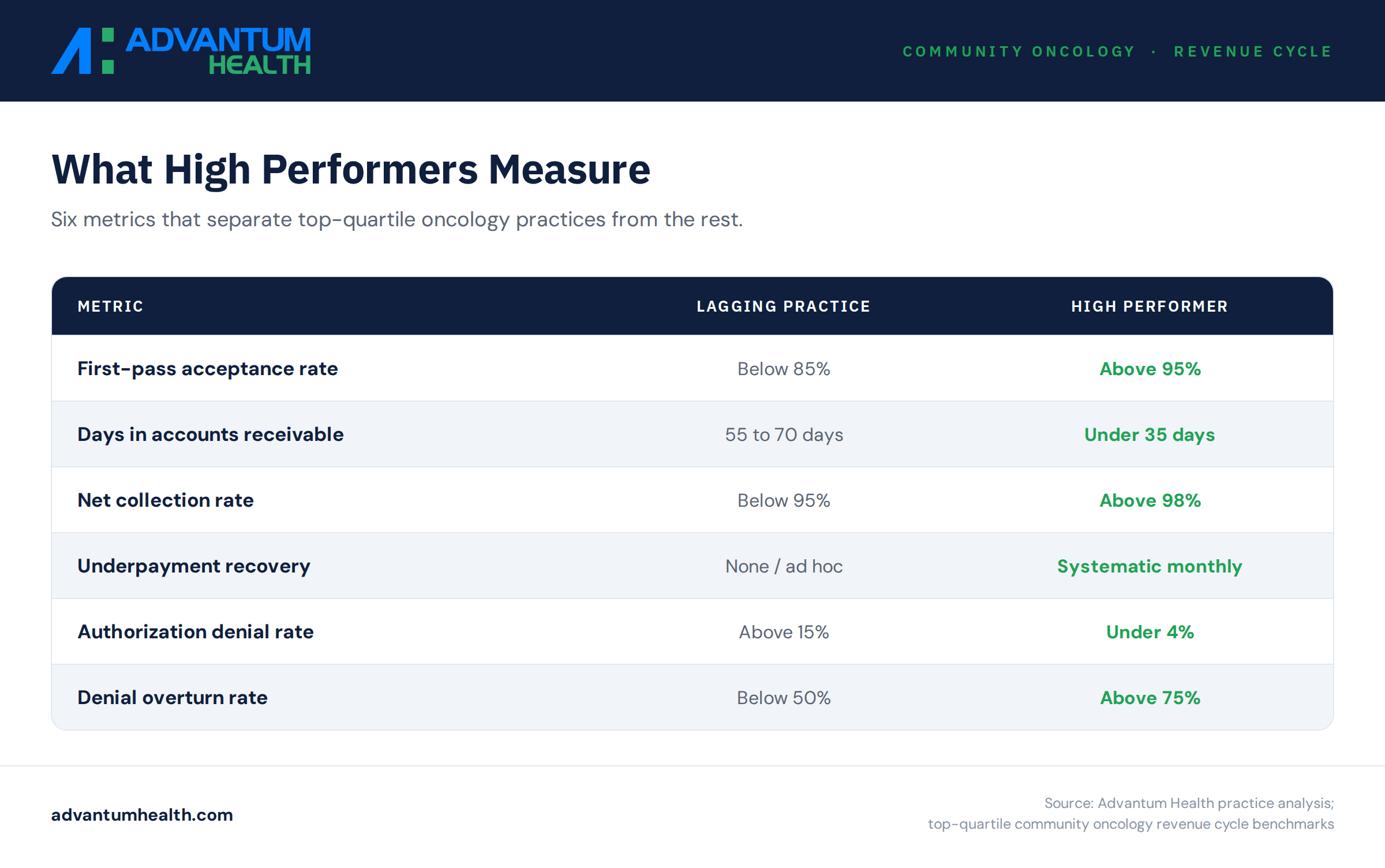This screenshot has height=868, width=1385.
Task: Click the 'Under 35 days' cell
Action: click(1150, 435)
